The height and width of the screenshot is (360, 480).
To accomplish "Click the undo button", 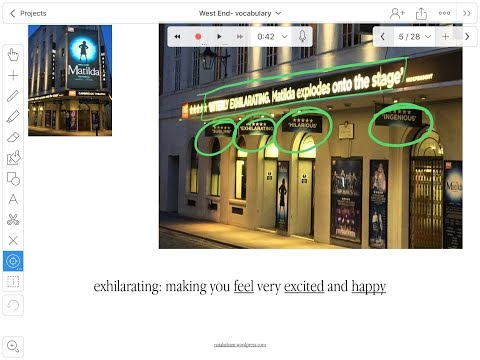I will [13, 305].
